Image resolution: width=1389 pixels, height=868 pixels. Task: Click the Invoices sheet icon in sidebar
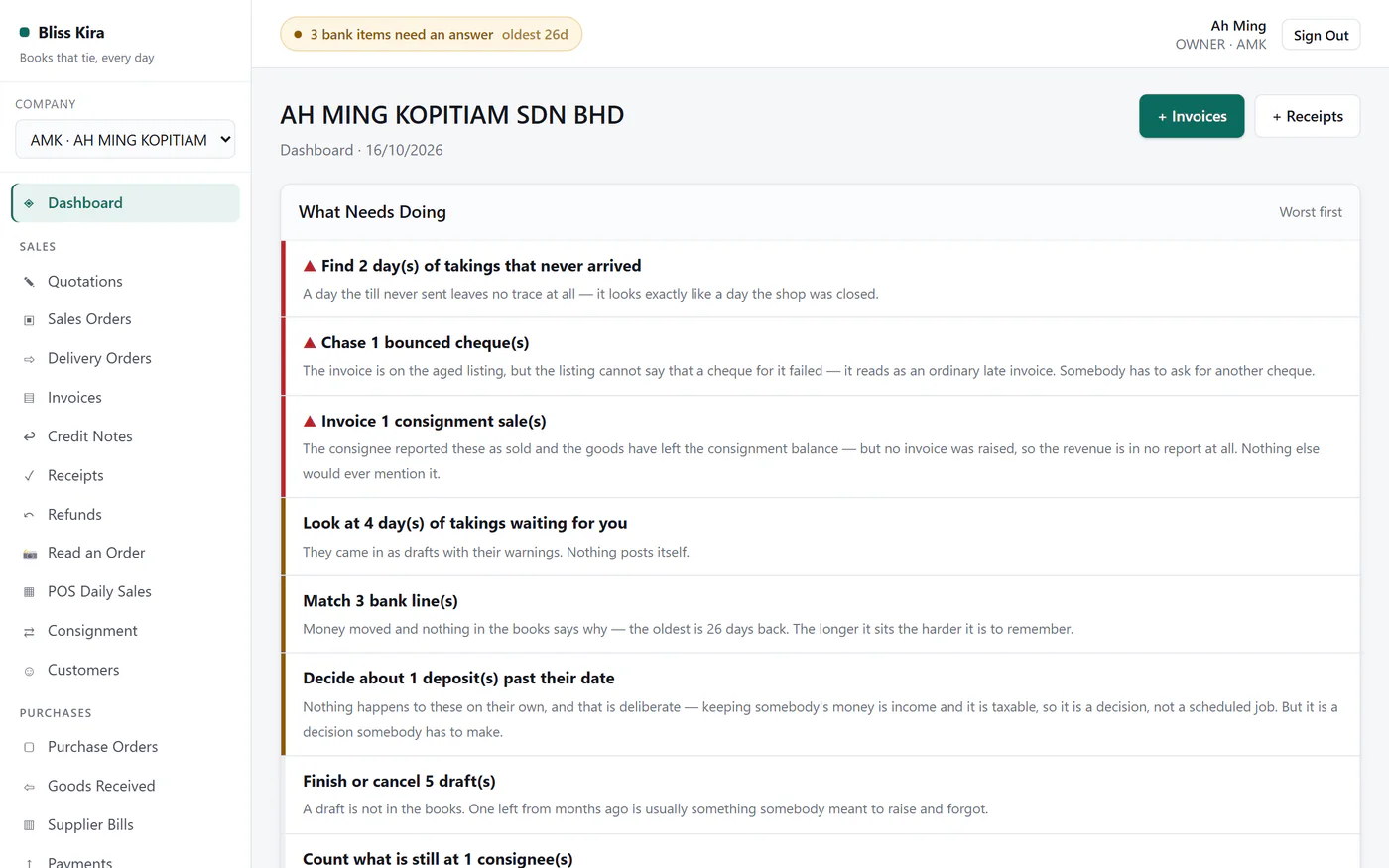[29, 398]
